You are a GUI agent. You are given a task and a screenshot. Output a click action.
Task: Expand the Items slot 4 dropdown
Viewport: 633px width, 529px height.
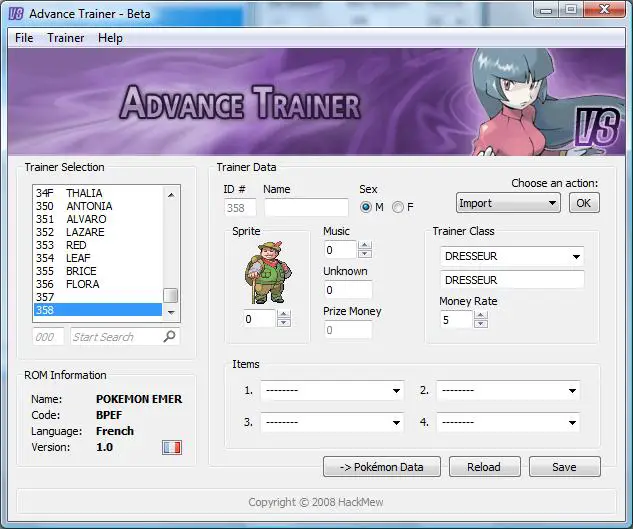508,422
